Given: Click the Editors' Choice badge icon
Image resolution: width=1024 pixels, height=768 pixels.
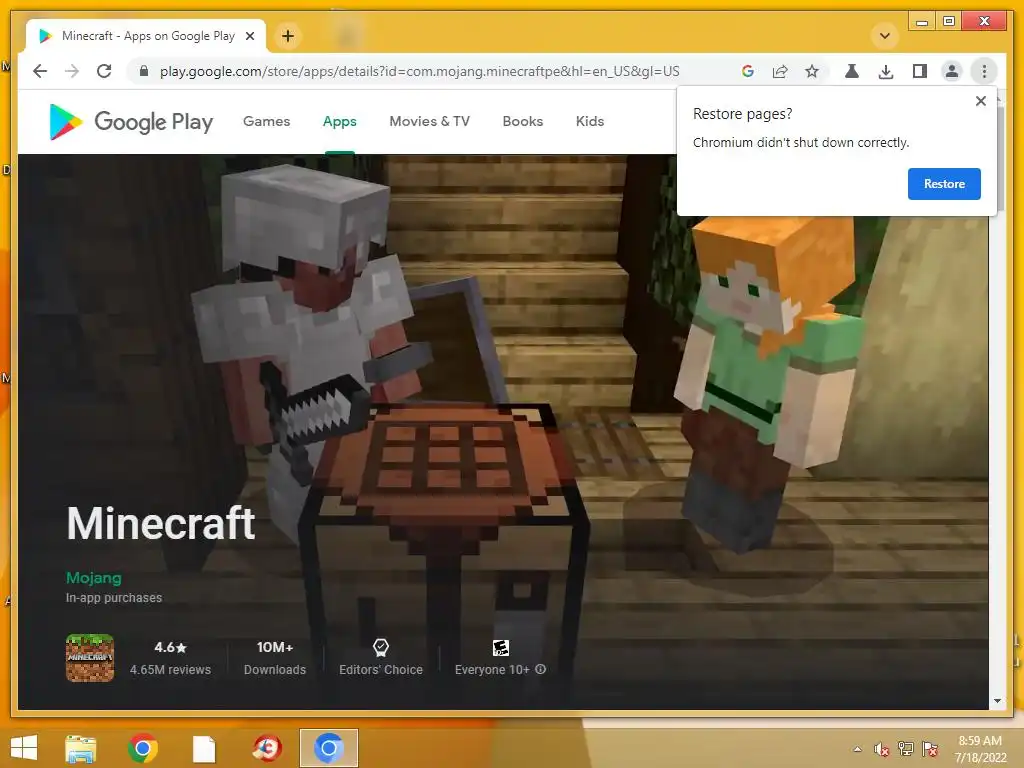Looking at the screenshot, I should [x=381, y=648].
